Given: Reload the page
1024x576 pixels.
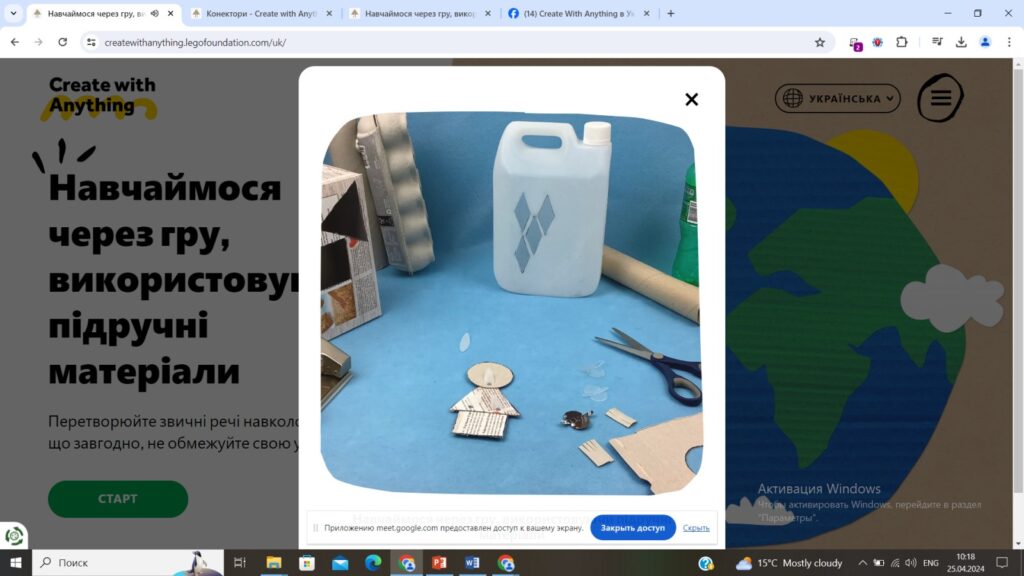Looking at the screenshot, I should (63, 42).
